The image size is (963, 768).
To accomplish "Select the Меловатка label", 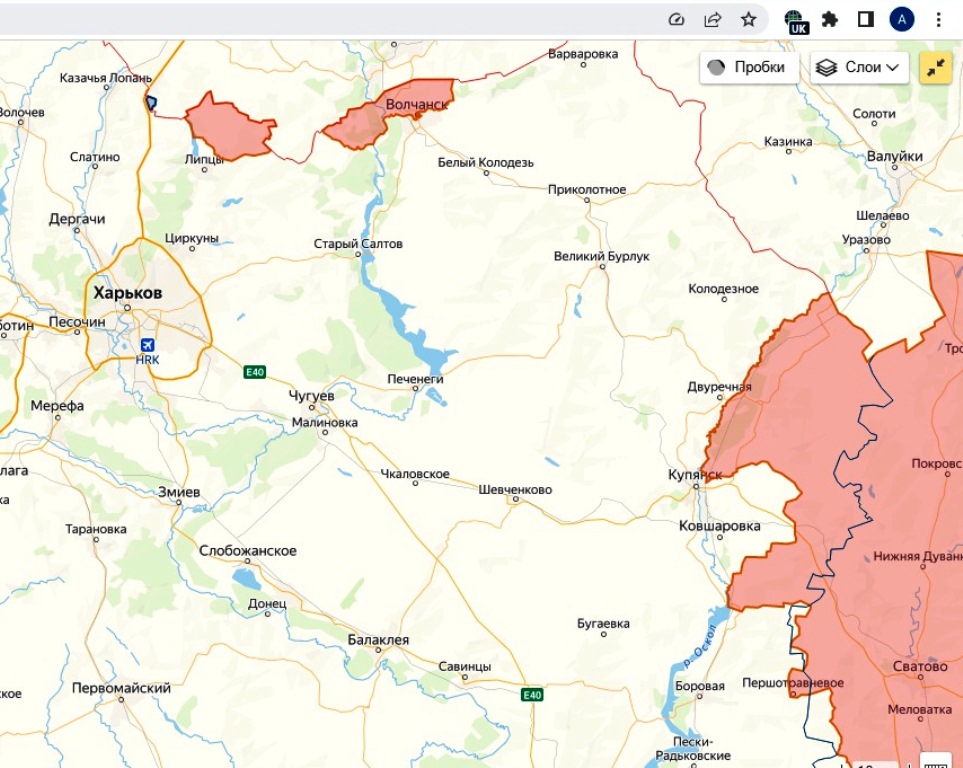I will 919,709.
